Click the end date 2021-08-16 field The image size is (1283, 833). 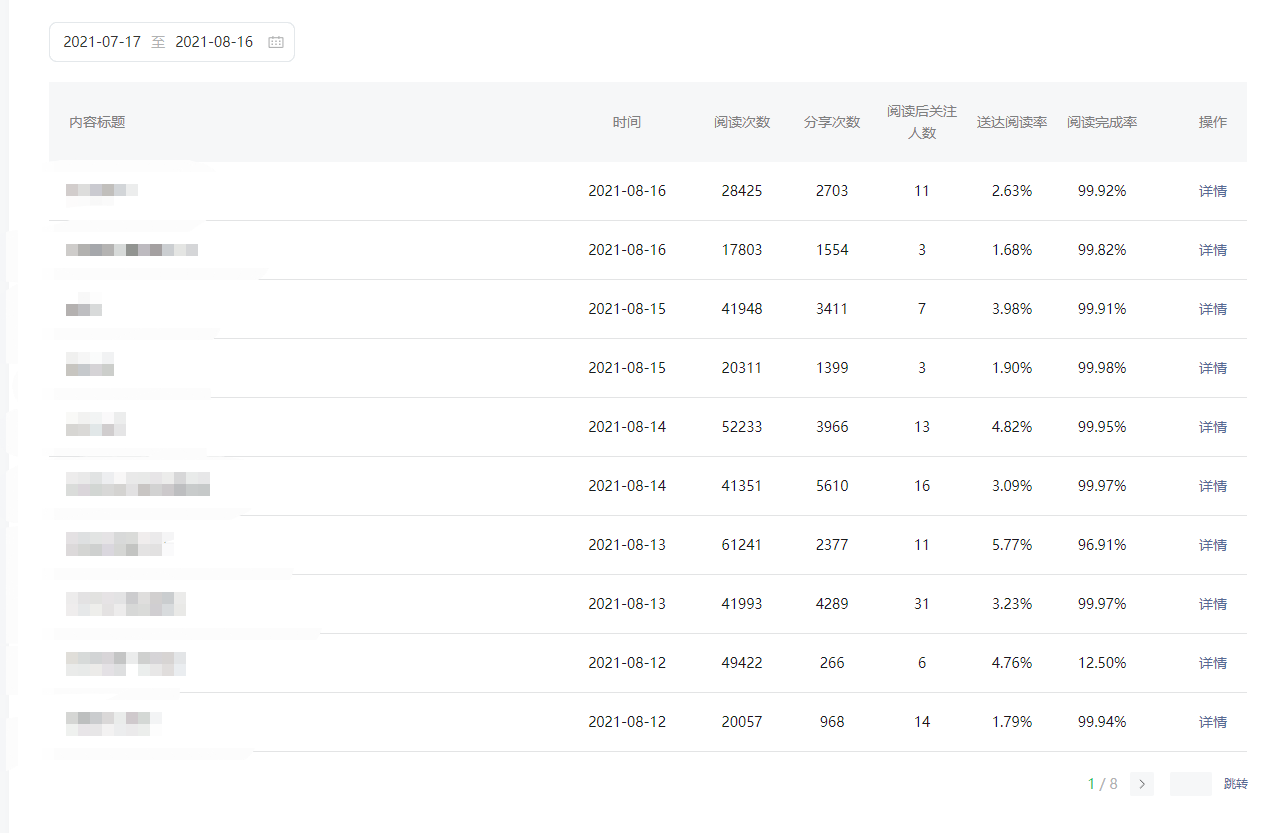point(214,42)
